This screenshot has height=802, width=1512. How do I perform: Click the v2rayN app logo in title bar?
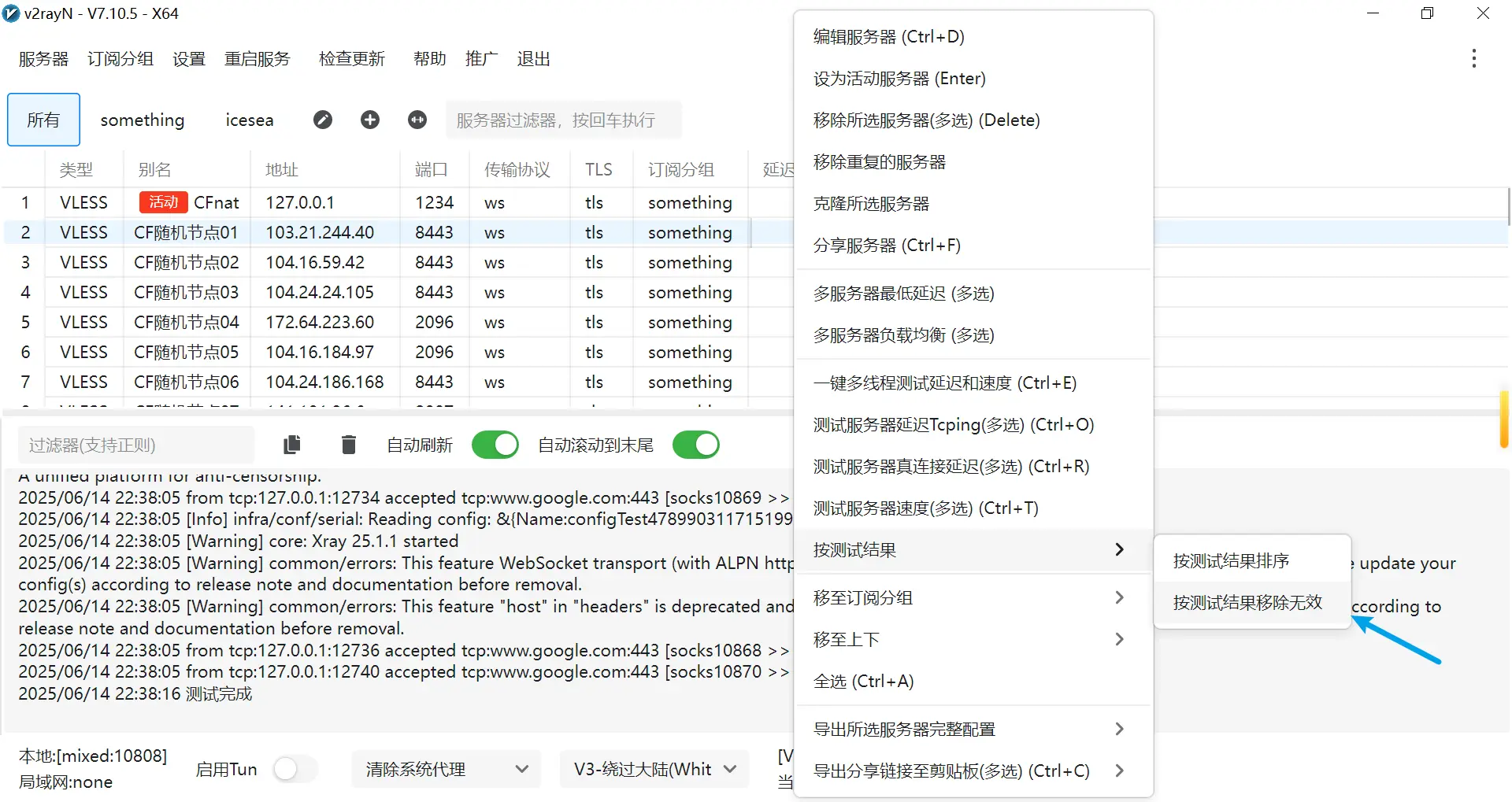point(11,13)
